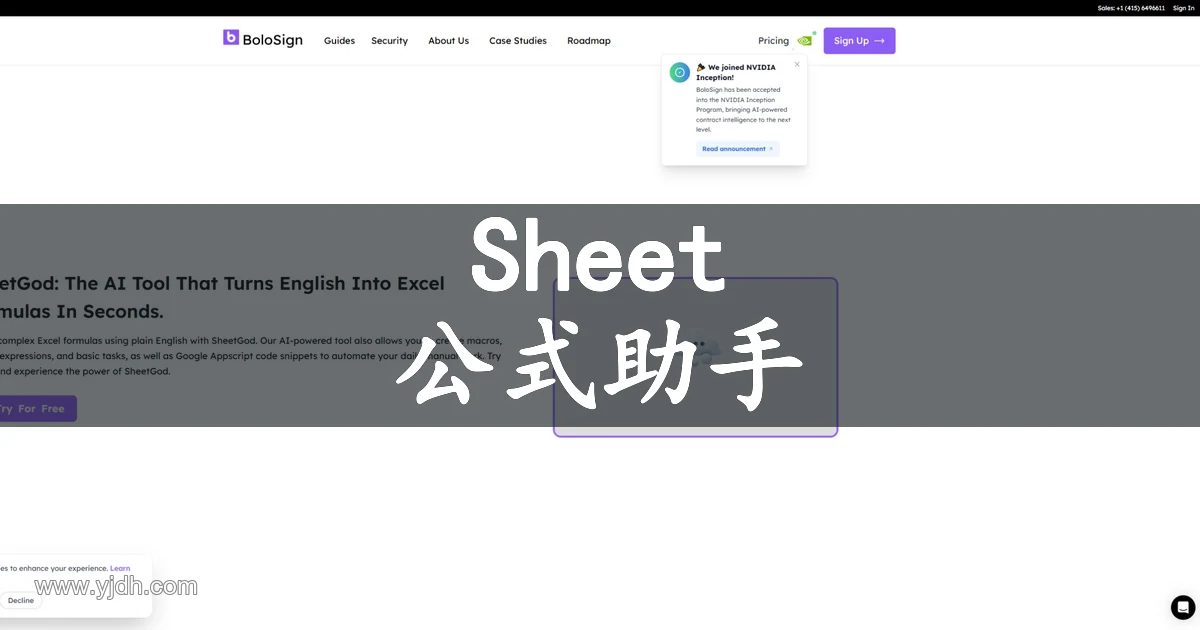Viewport: 1200px width, 630px height.
Task: Open the Roadmap page
Action: tap(588, 41)
